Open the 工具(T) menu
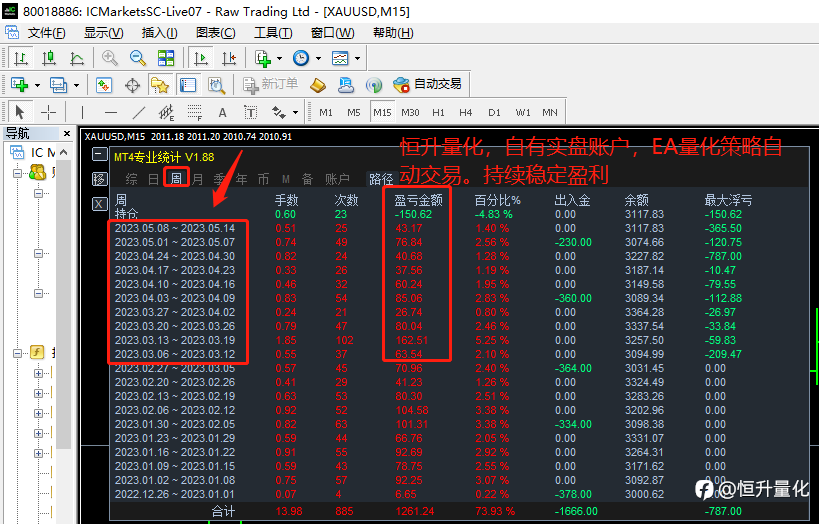This screenshot has height=524, width=819. pos(273,33)
